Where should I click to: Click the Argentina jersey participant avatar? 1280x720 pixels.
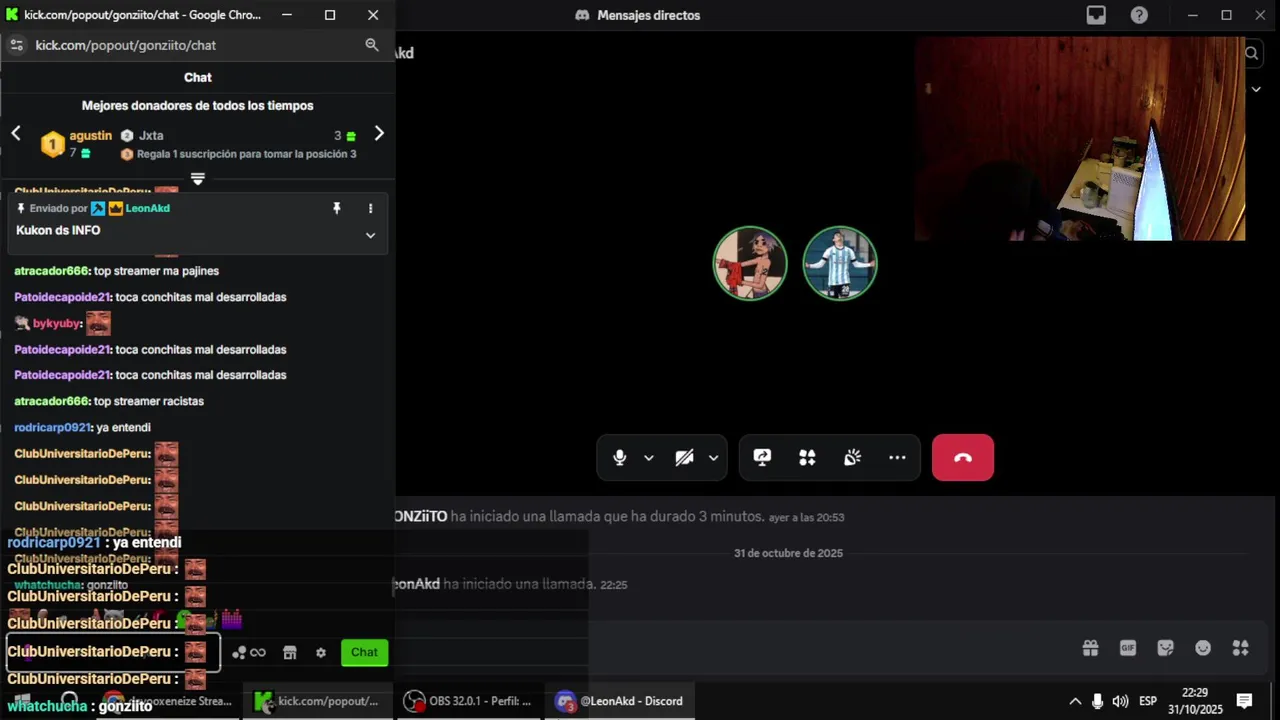click(840, 263)
